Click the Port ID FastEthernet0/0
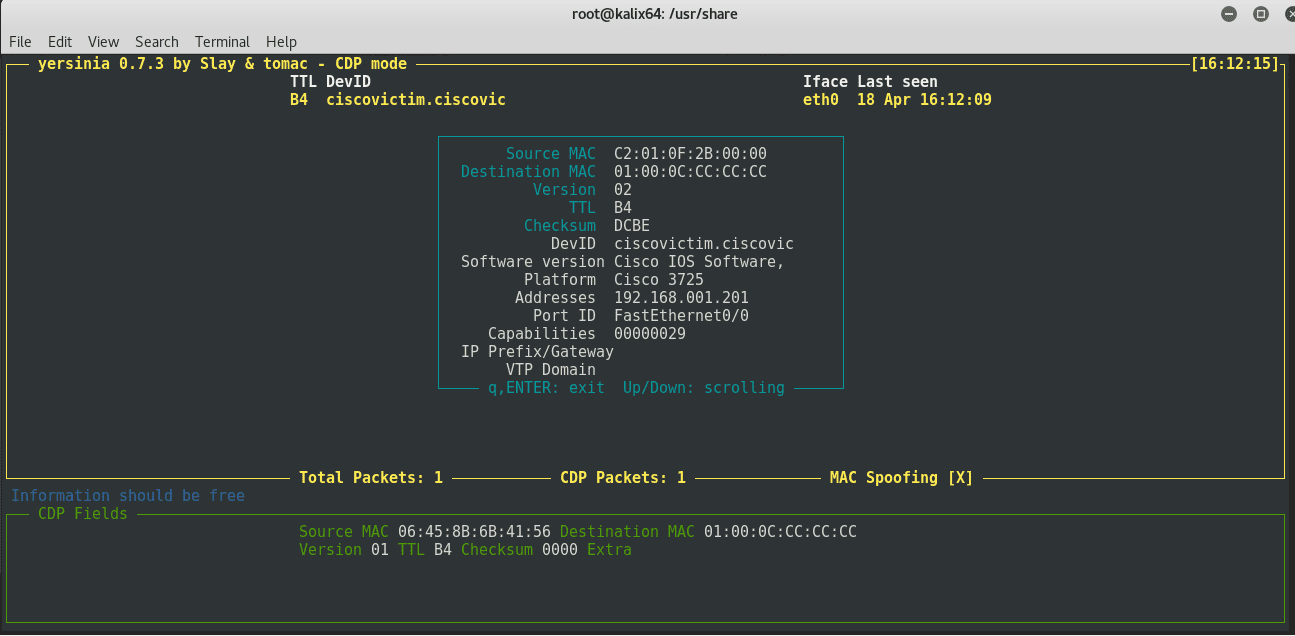Screen dimensions: 1295x636 [x=681, y=316]
